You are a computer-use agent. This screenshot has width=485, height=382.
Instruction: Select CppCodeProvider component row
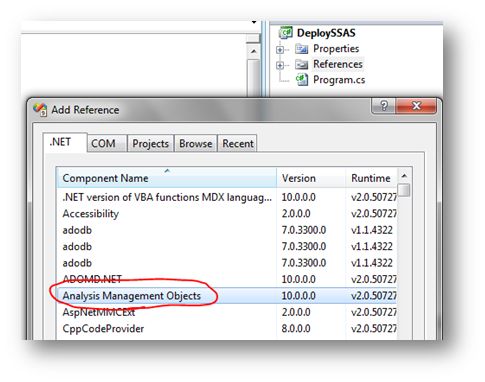[x=227, y=329]
